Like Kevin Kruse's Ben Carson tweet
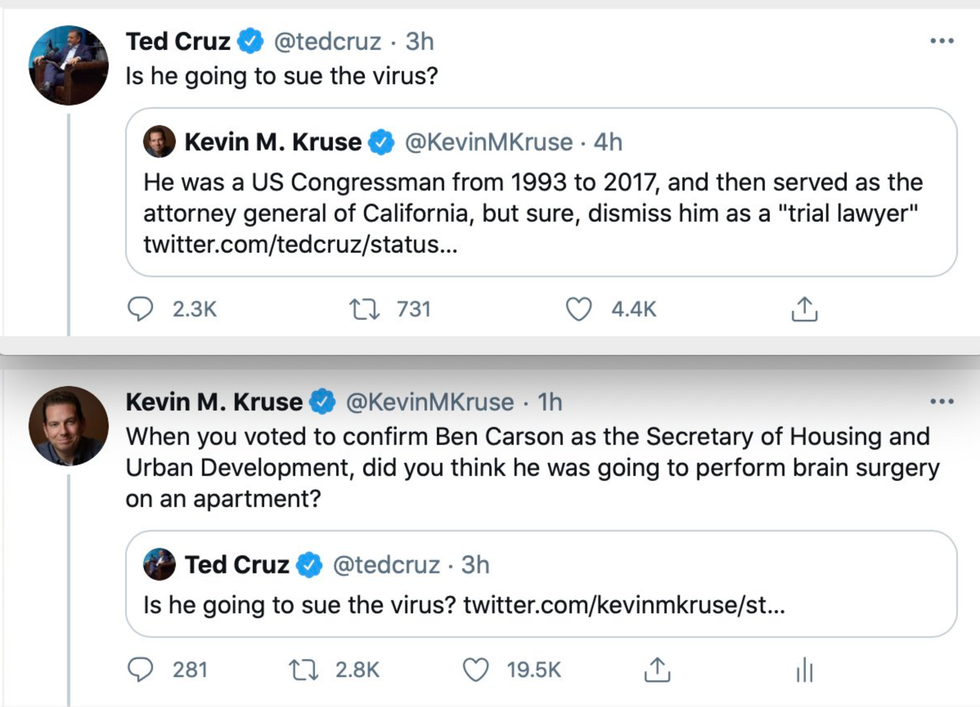 coord(476,669)
